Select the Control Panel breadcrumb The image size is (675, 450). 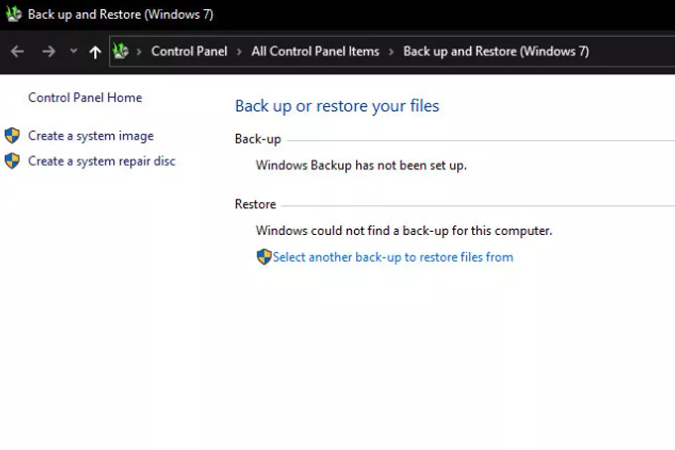tap(189, 51)
